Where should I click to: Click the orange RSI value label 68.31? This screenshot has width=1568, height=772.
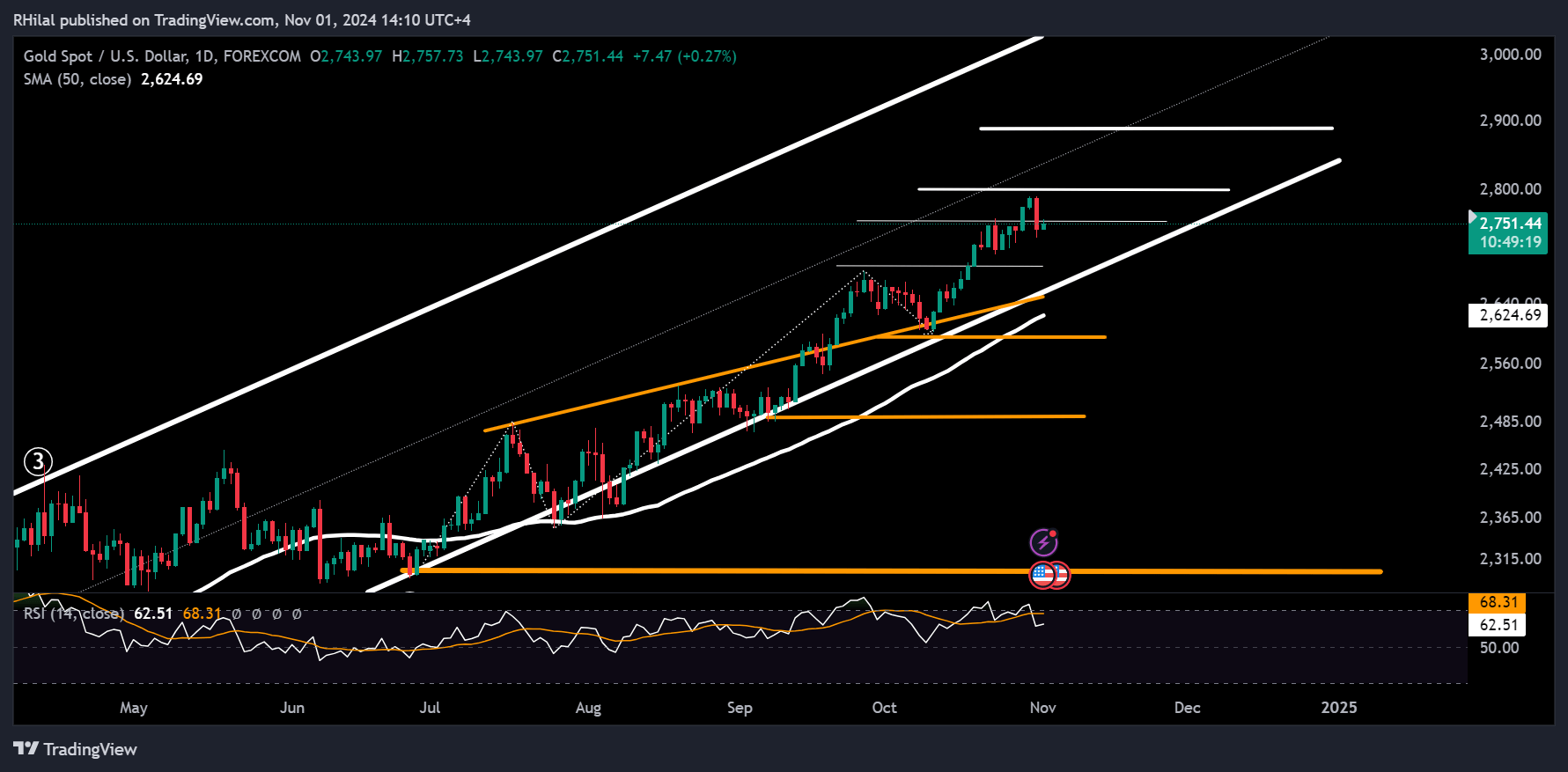pos(1498,602)
